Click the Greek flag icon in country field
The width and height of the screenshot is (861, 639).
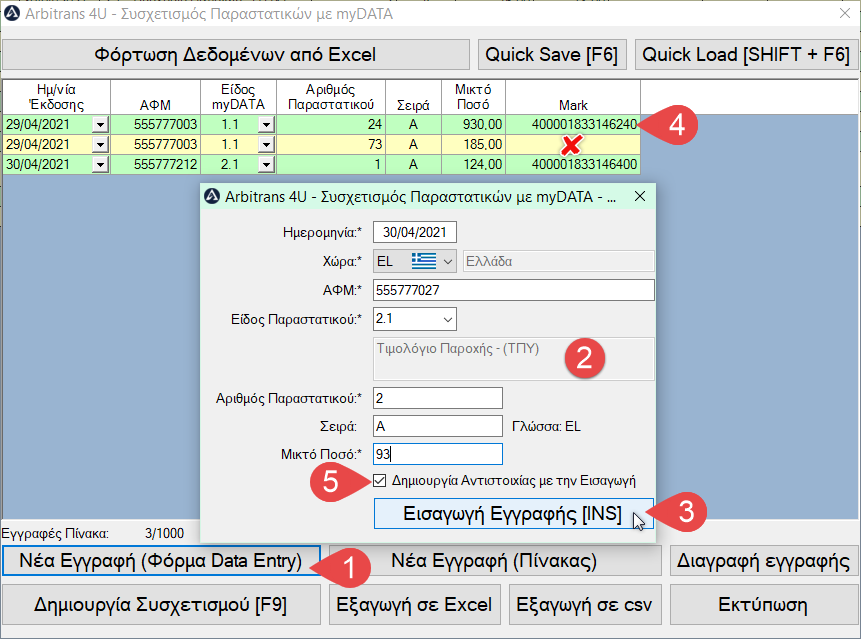[424, 261]
